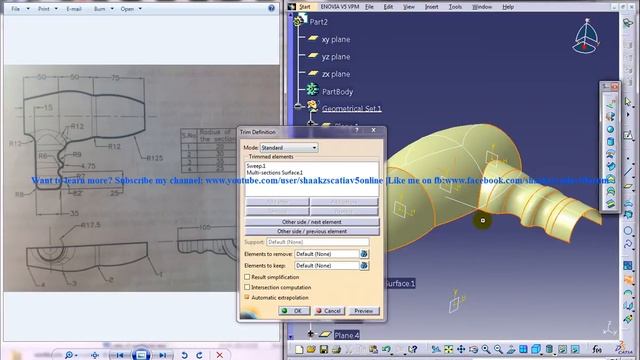Select Sweep.1 in Trimmed elements list
This screenshot has width=640, height=360.
click(x=256, y=166)
